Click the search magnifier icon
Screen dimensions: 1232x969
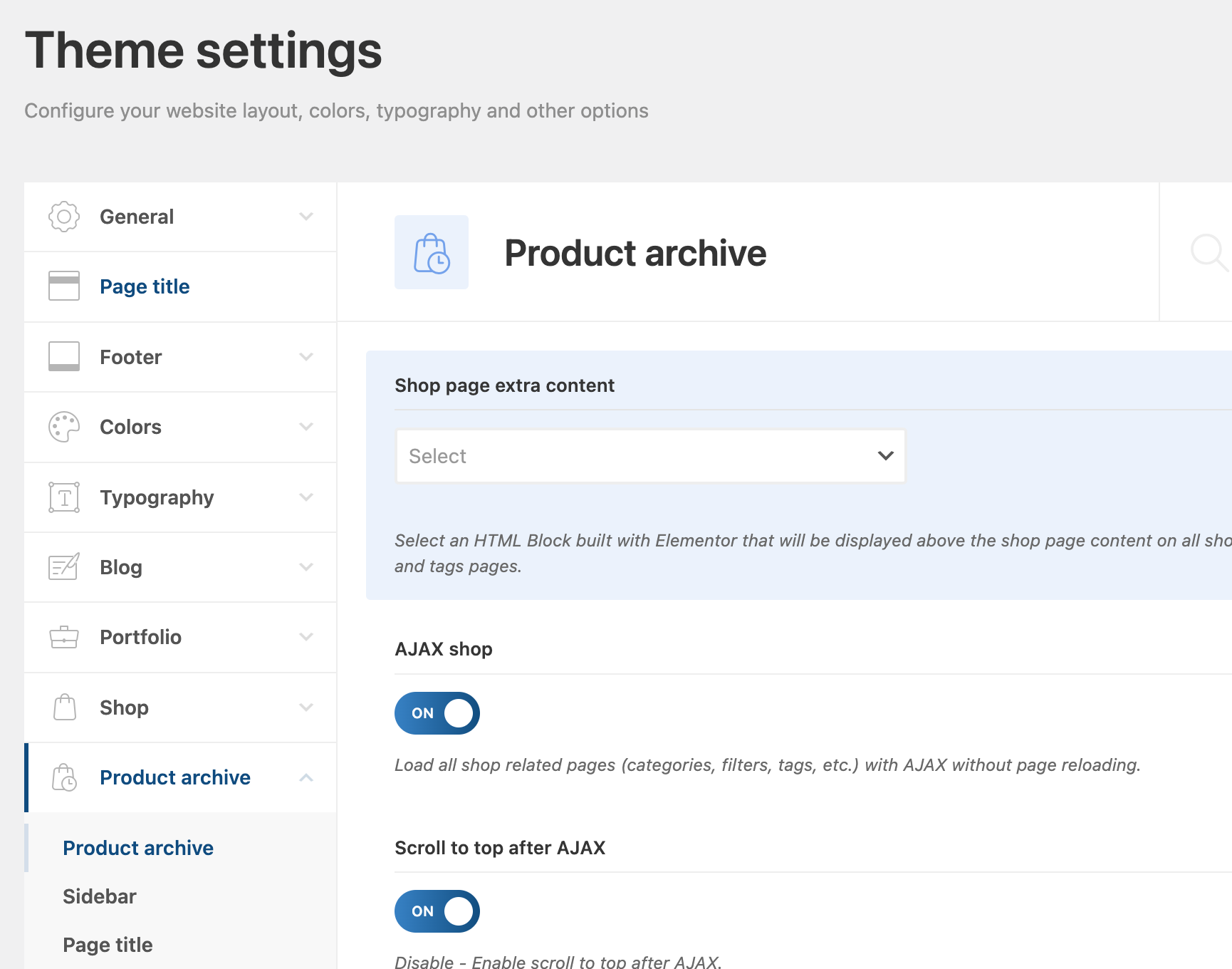[x=1208, y=252]
